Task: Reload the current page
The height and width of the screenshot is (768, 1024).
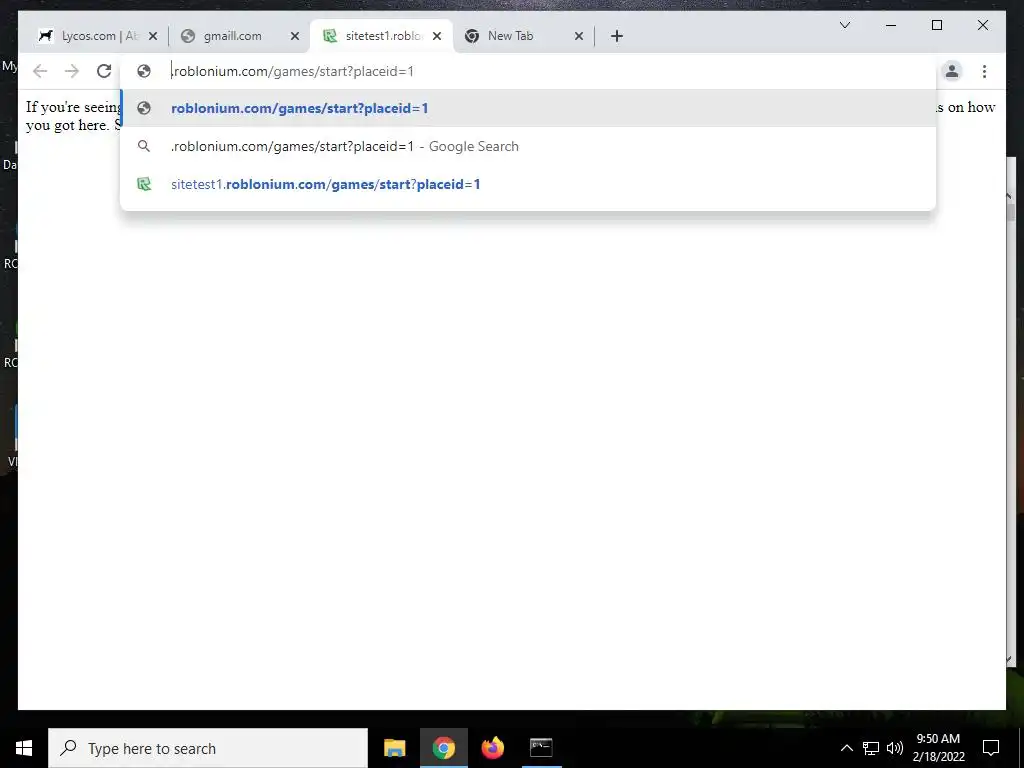Action: 104,71
